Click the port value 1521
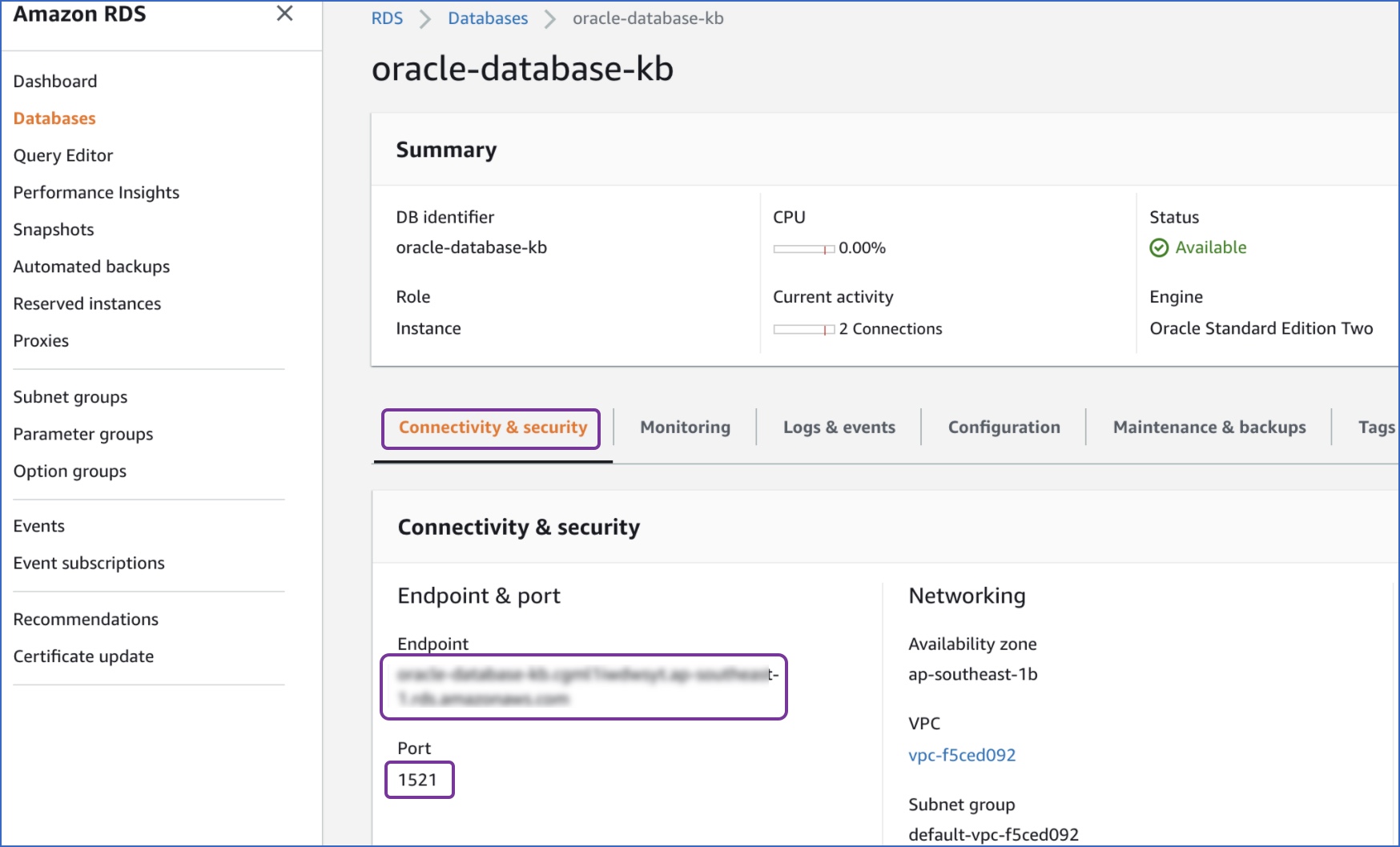The height and width of the screenshot is (847, 1400). (418, 780)
